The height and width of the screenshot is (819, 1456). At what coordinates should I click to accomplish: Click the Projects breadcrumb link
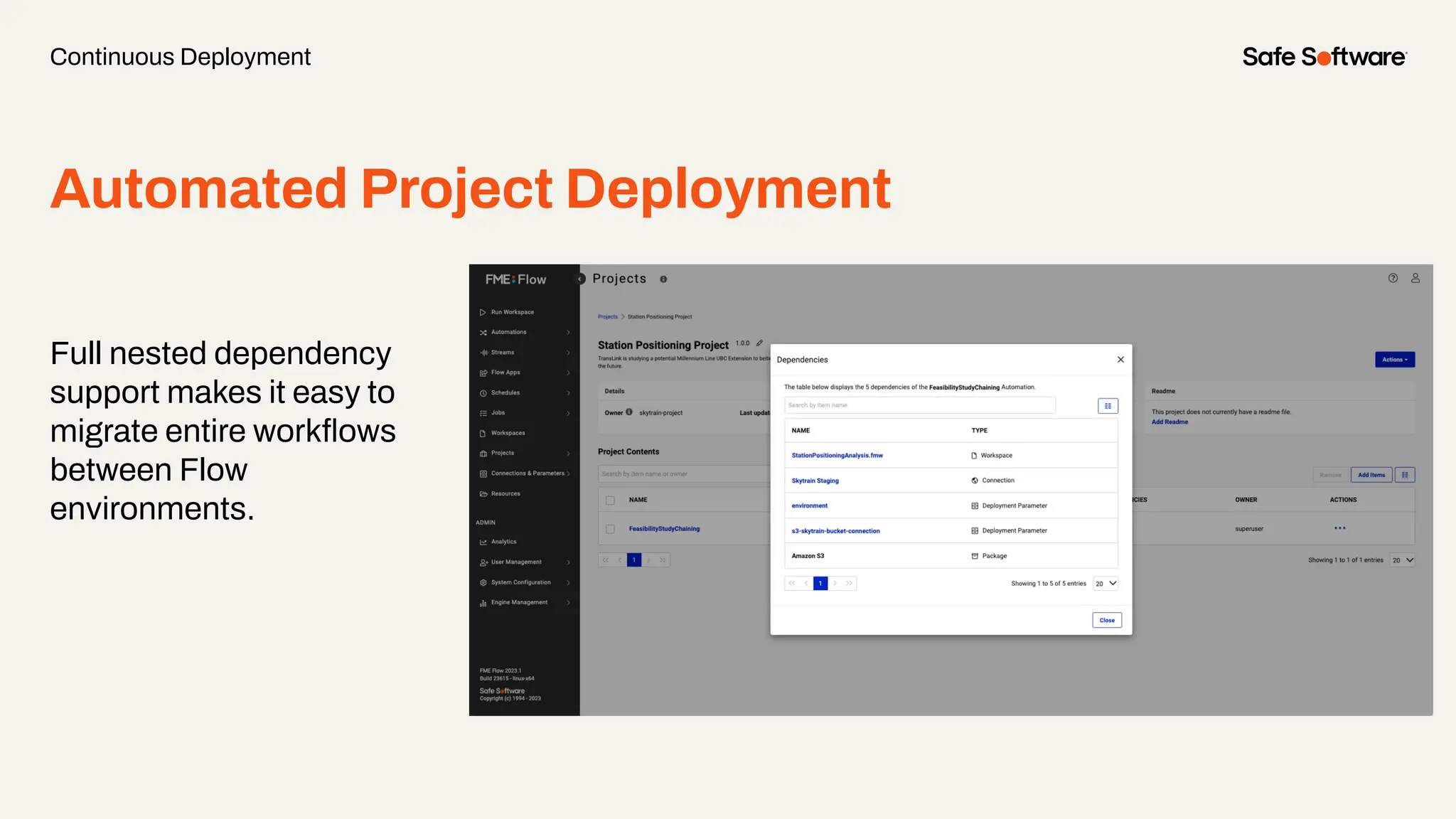pyautogui.click(x=608, y=317)
